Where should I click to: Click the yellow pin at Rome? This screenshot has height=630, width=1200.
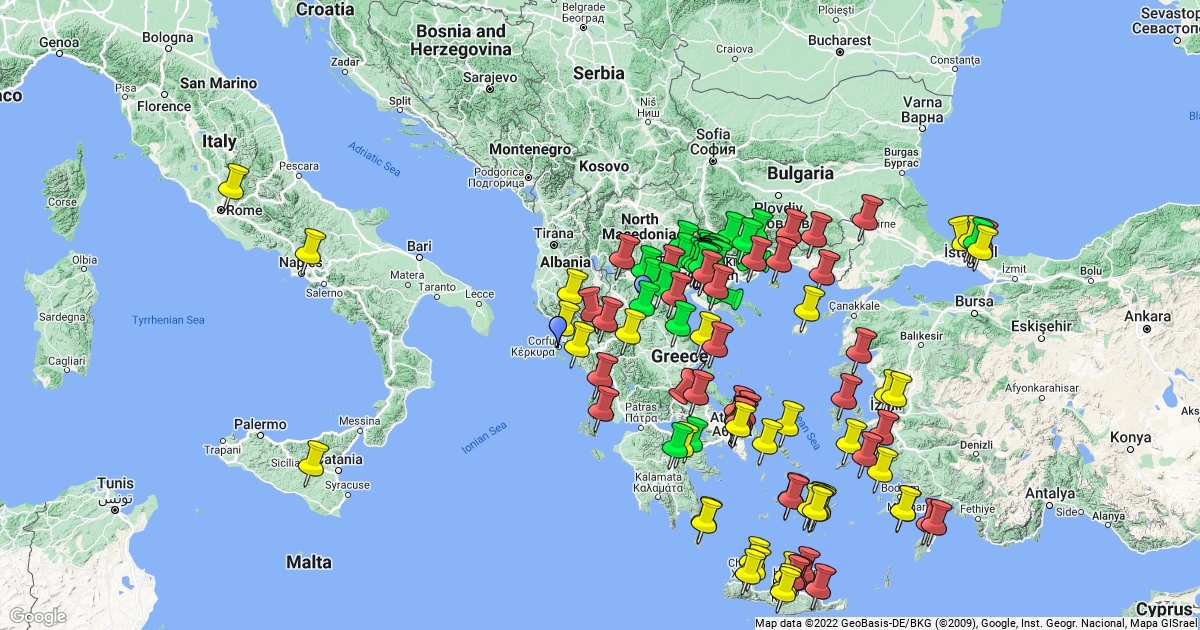click(233, 182)
